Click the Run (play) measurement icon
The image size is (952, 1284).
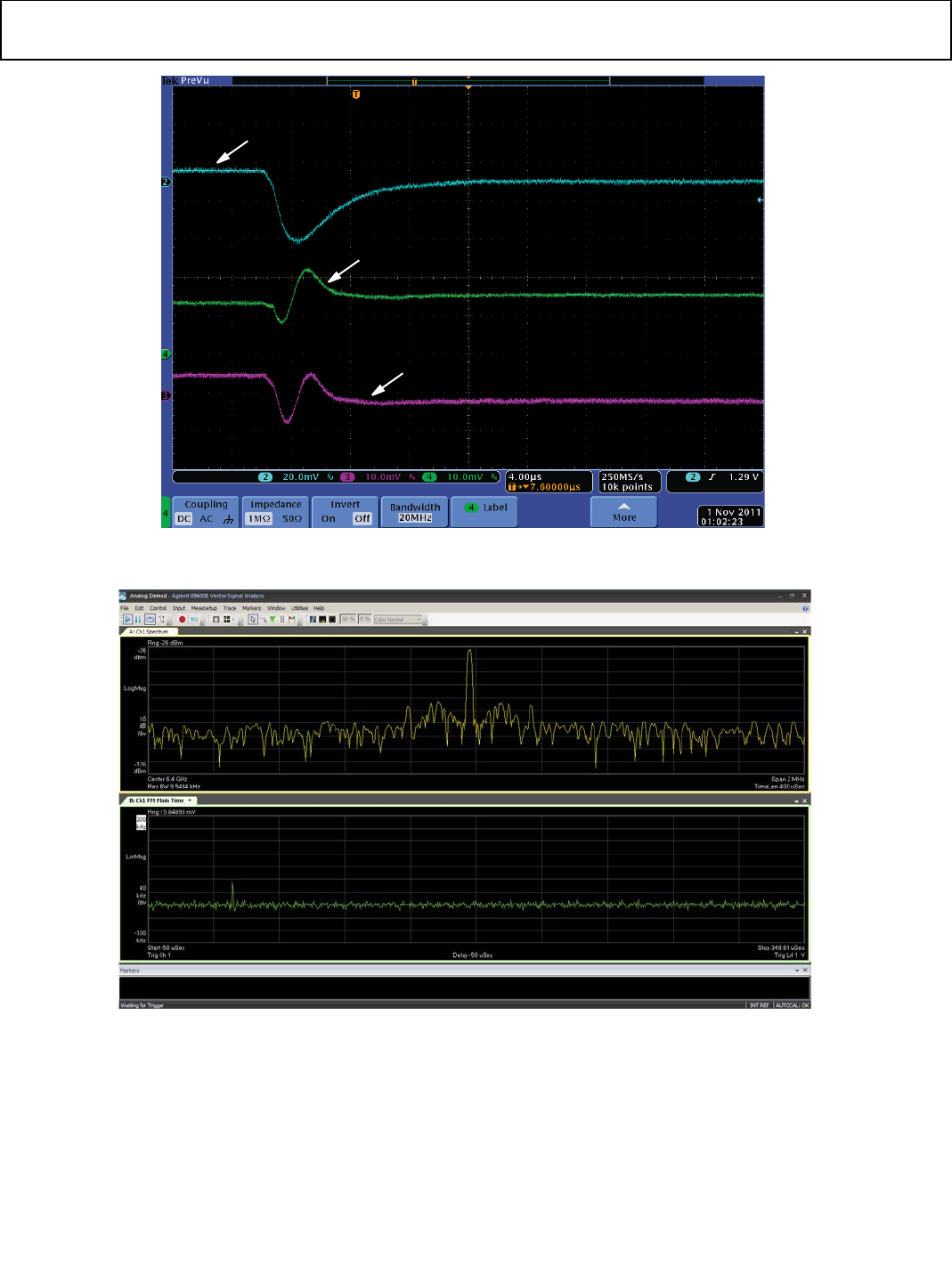(x=127, y=619)
